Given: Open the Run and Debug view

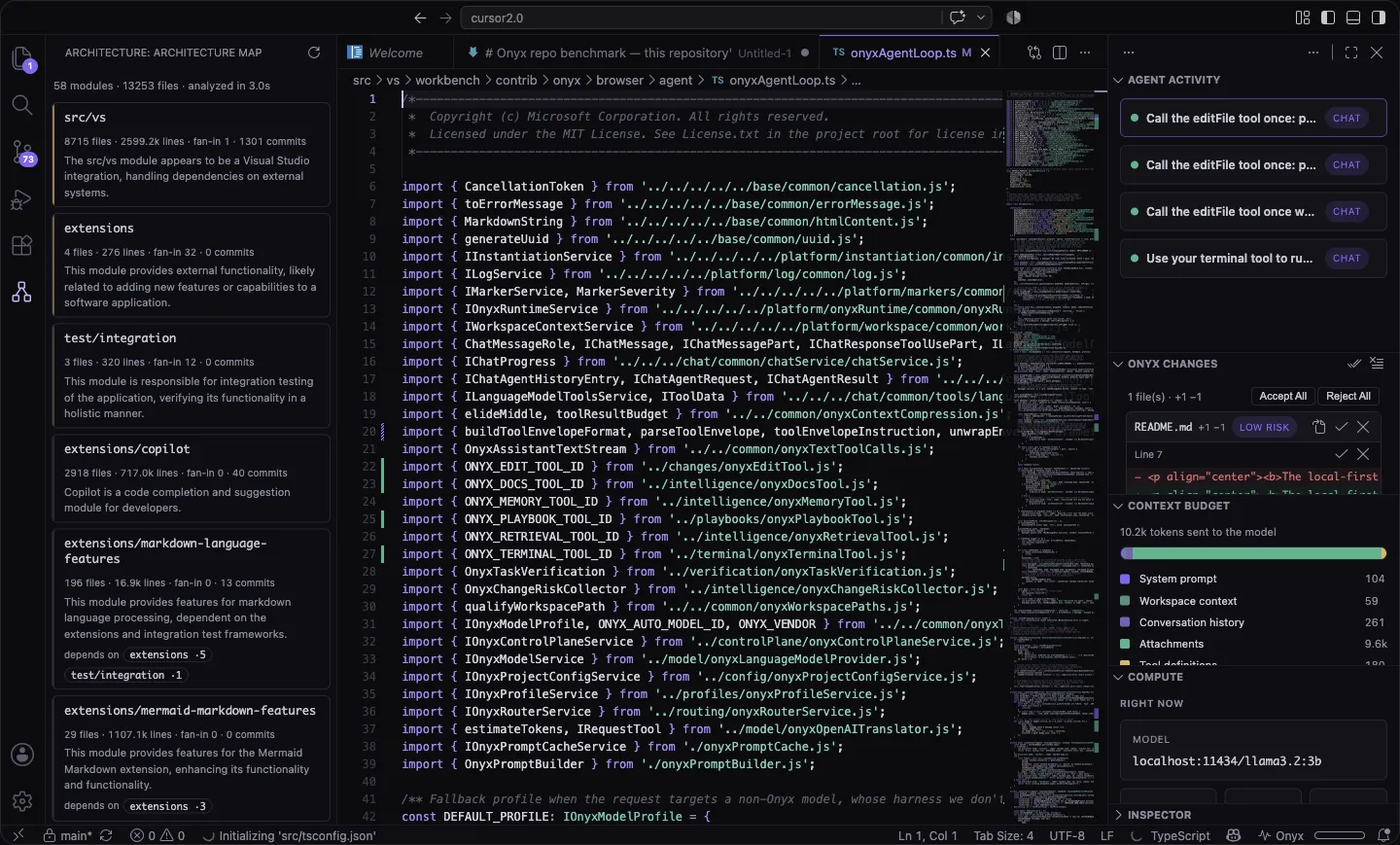Looking at the screenshot, I should coord(22,199).
